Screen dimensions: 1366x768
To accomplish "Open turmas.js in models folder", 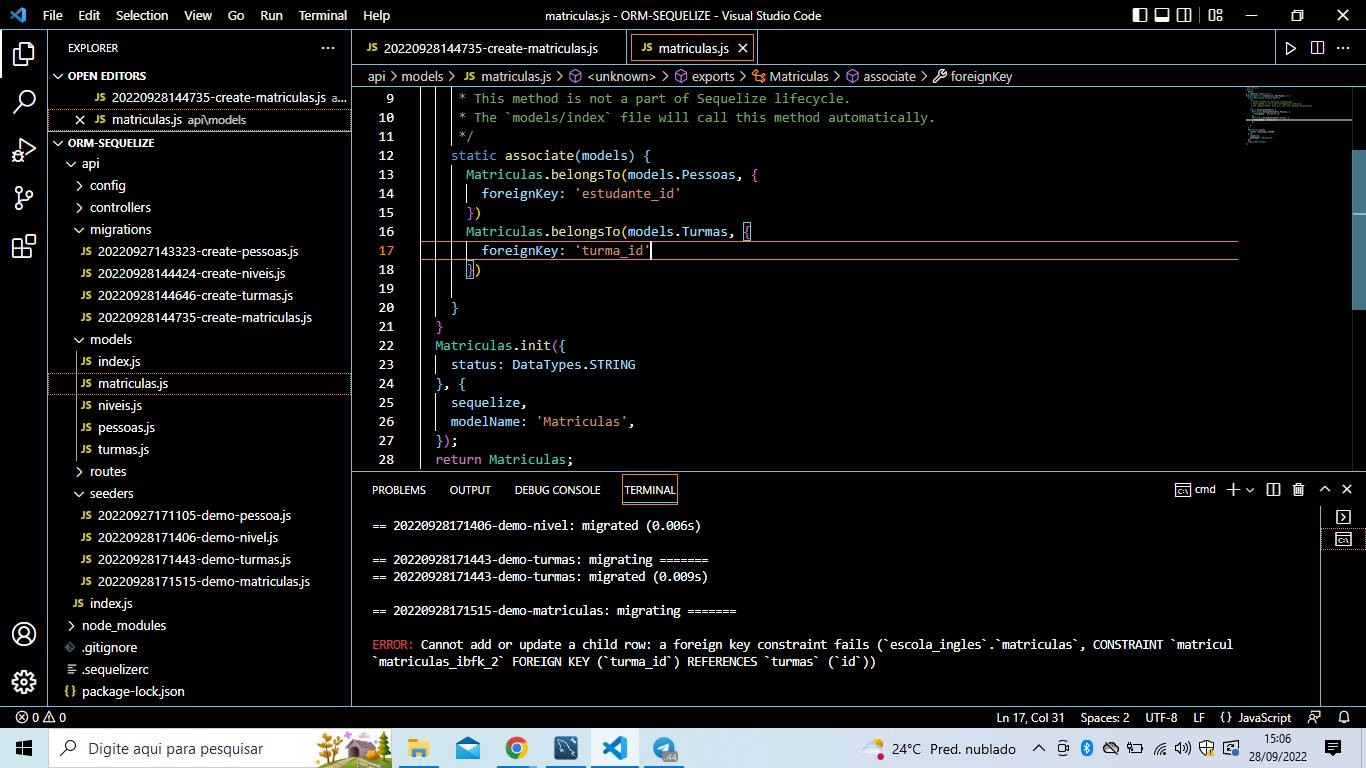I will (199, 450).
